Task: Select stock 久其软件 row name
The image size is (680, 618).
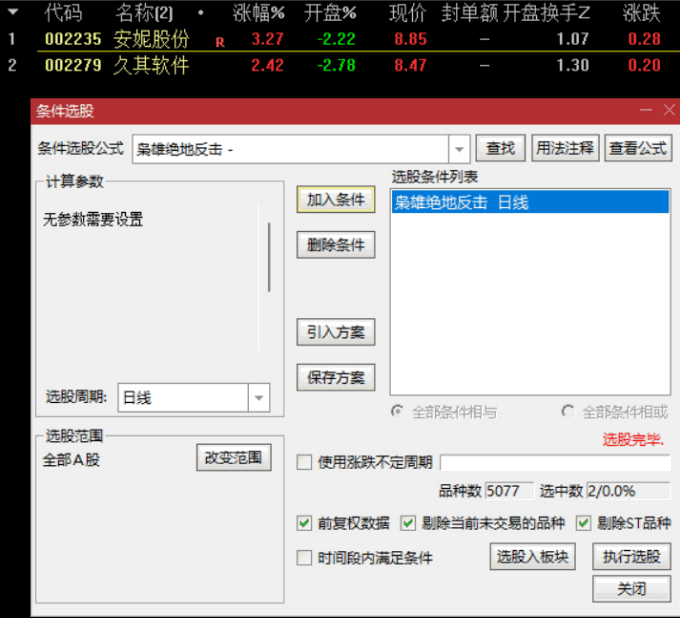Action: click(x=151, y=65)
